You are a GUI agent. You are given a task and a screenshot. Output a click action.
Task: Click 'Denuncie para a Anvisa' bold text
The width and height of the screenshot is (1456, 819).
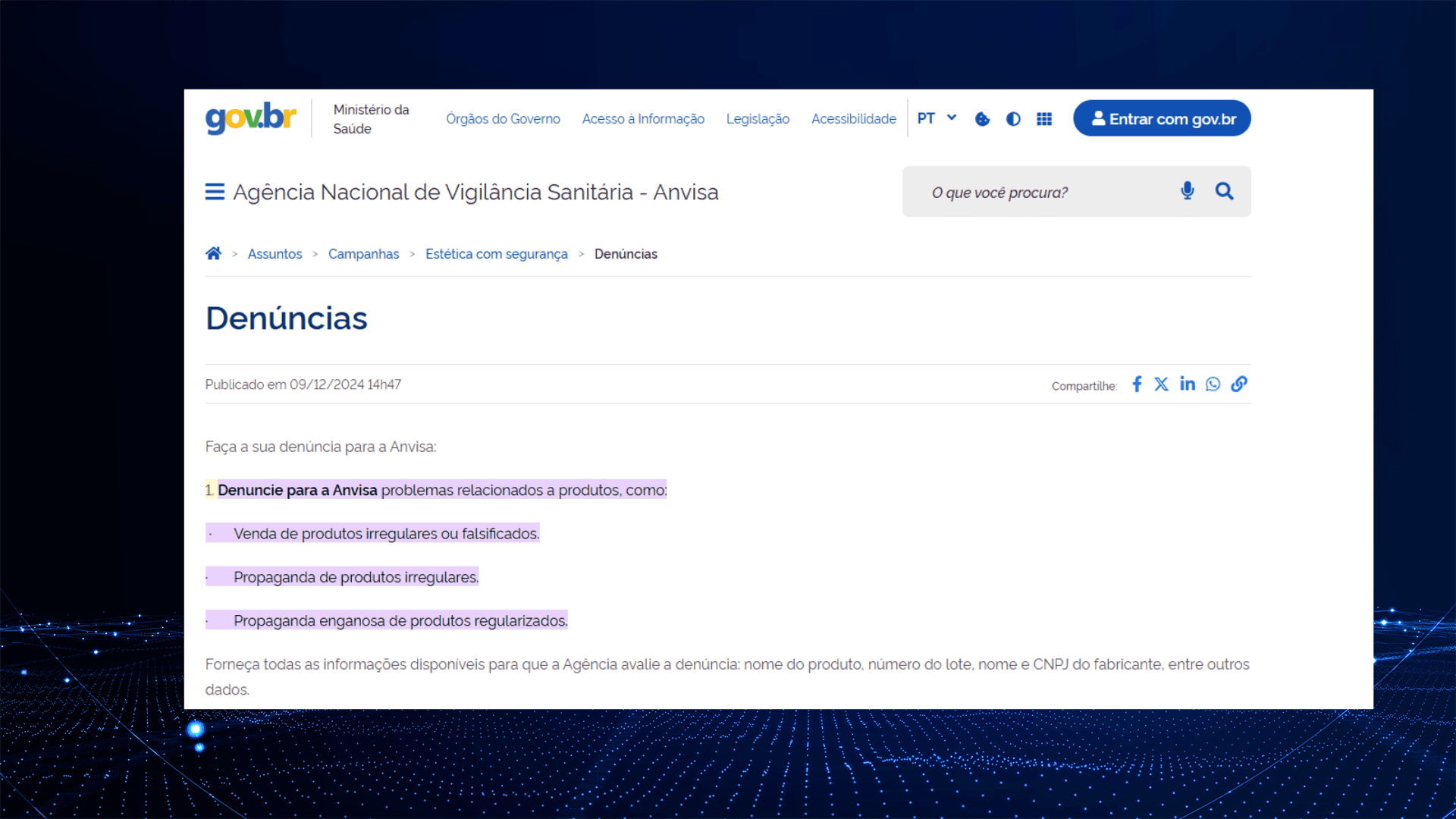click(297, 490)
